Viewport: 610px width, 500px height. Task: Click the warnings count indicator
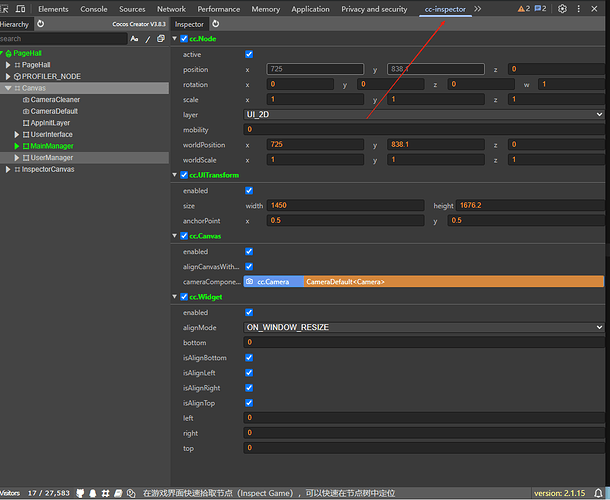(524, 9)
